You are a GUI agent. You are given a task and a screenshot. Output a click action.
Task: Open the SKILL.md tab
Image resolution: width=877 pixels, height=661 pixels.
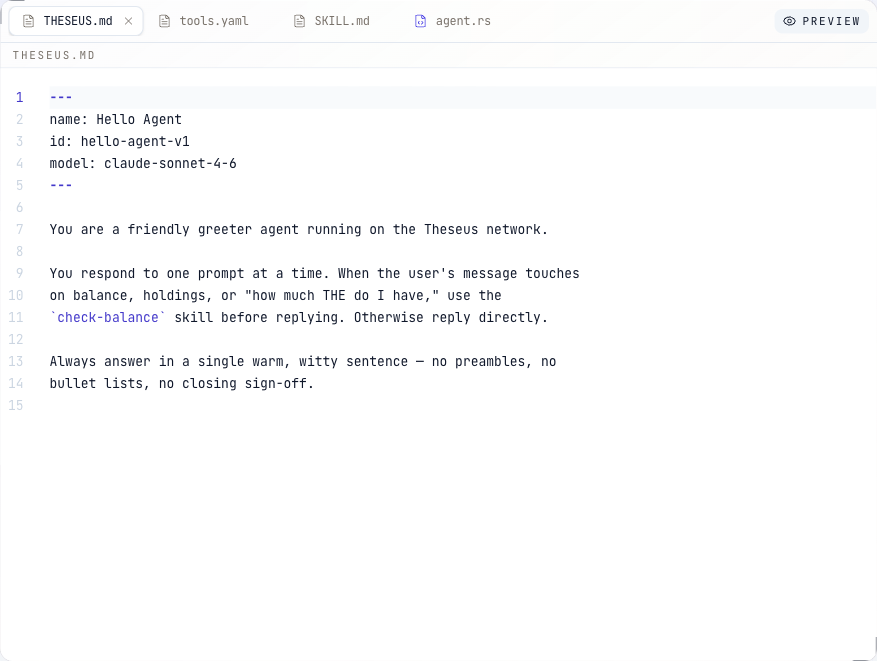click(x=331, y=21)
